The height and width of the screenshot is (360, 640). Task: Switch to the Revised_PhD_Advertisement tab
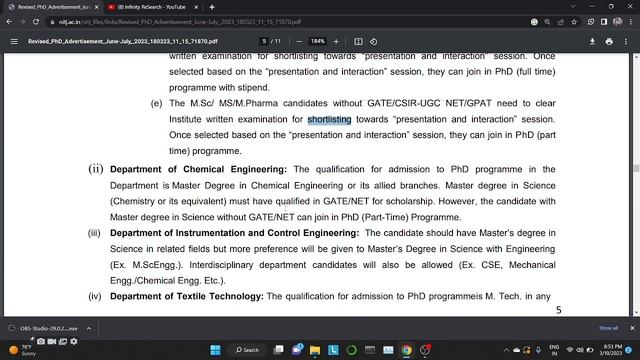53,7
